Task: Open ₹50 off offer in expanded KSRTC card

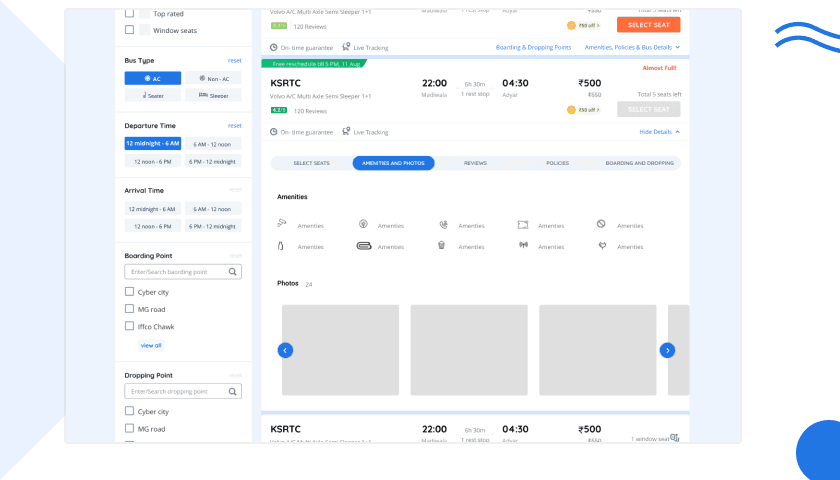Action: (589, 110)
